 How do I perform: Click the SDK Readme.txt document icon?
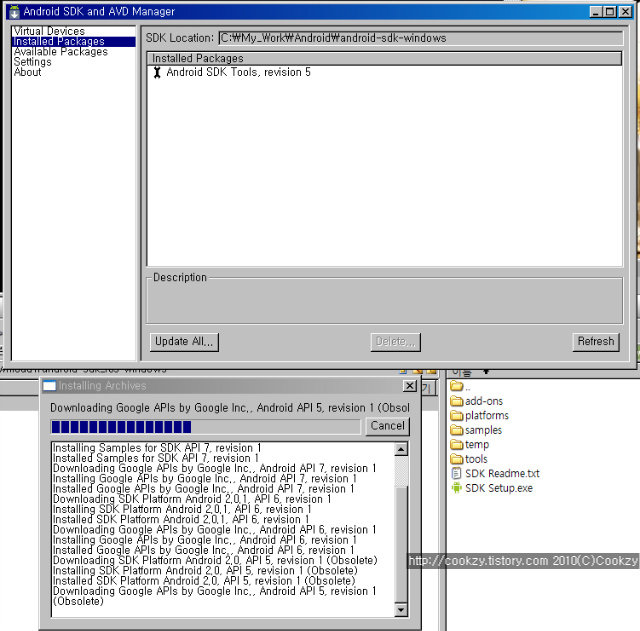[x=456, y=473]
